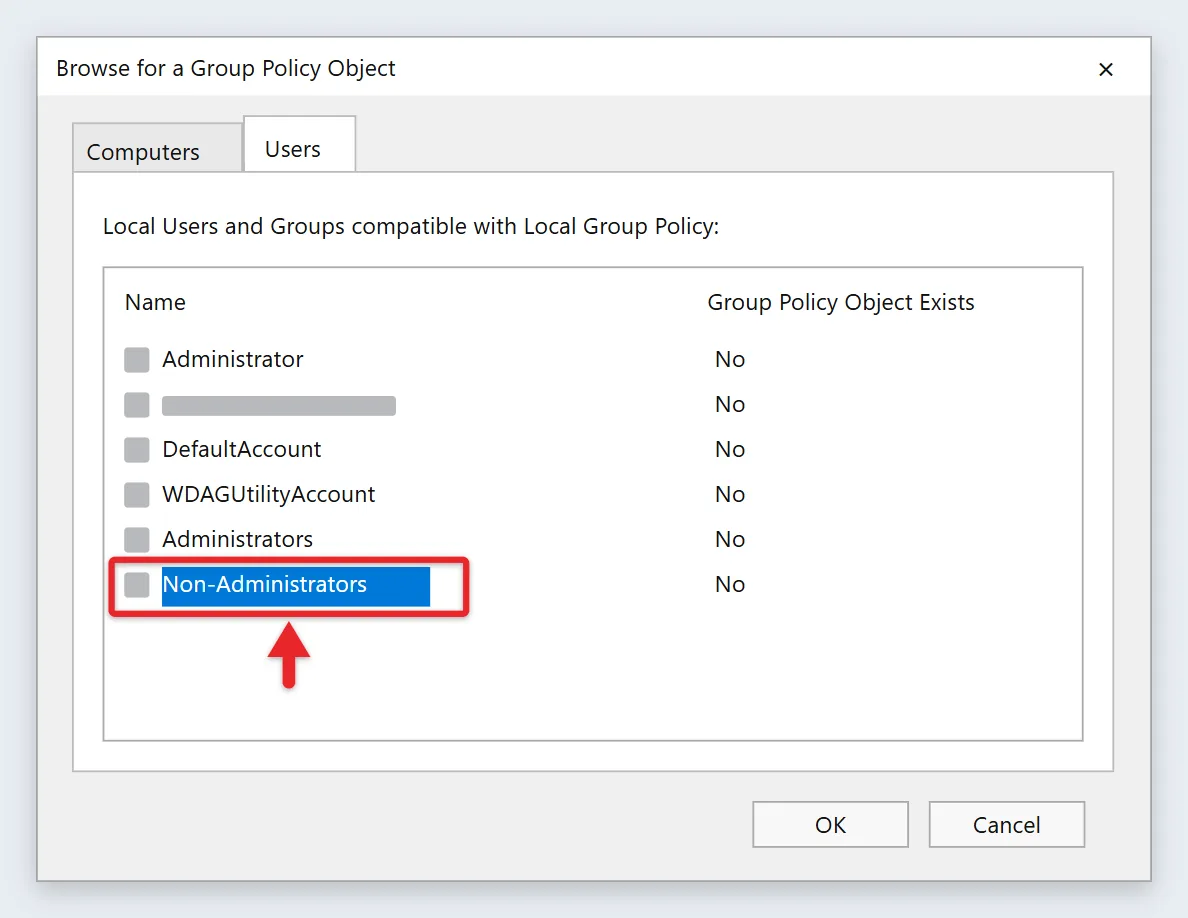Click the icon beside Non-Administrators
This screenshot has height=918, width=1188.
pos(137,585)
